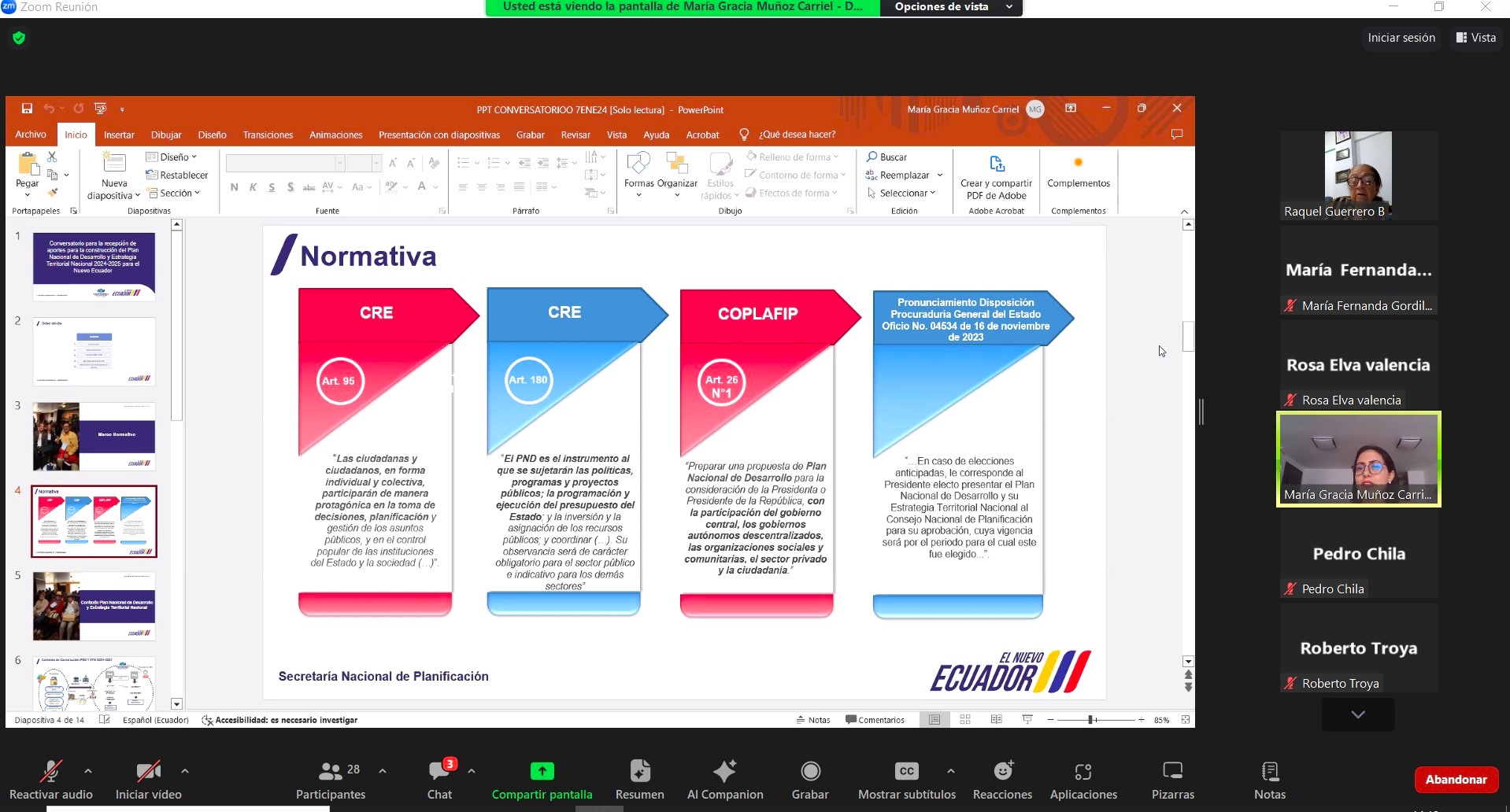Image resolution: width=1510 pixels, height=812 pixels.
Task: Click Restablecer in Diapositivas group
Action: 177,175
